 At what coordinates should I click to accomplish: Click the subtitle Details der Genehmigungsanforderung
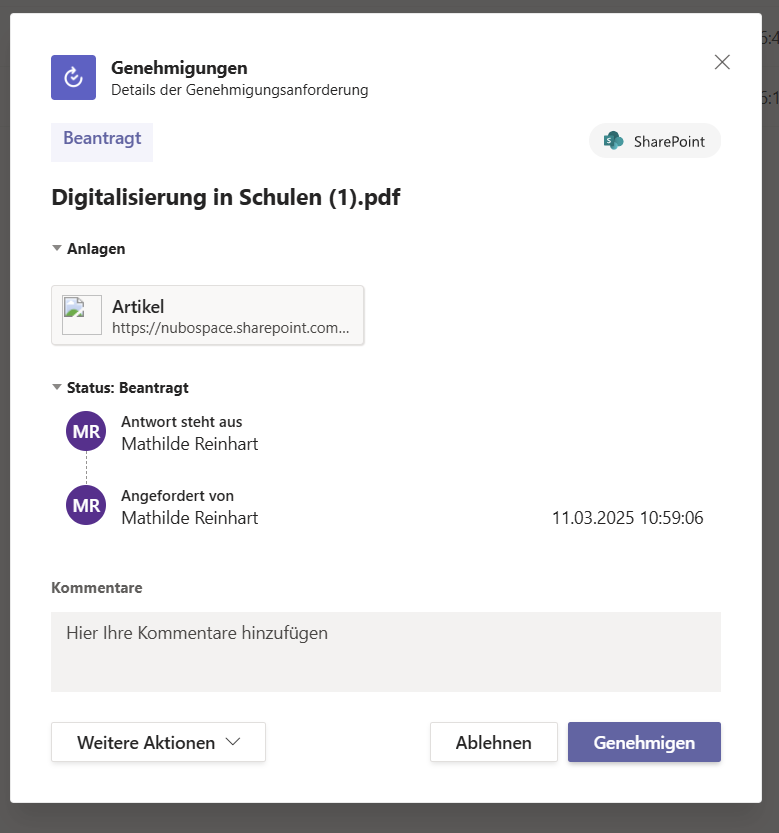[240, 90]
